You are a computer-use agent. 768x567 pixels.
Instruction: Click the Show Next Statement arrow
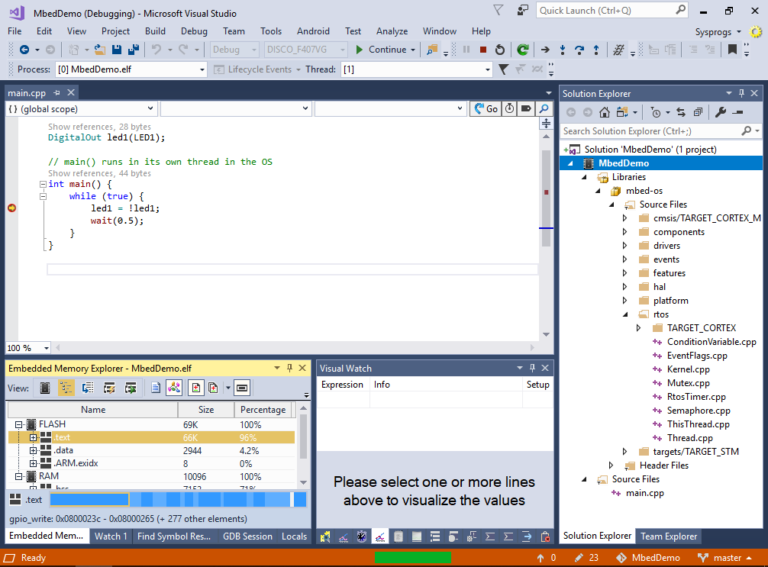click(545, 49)
